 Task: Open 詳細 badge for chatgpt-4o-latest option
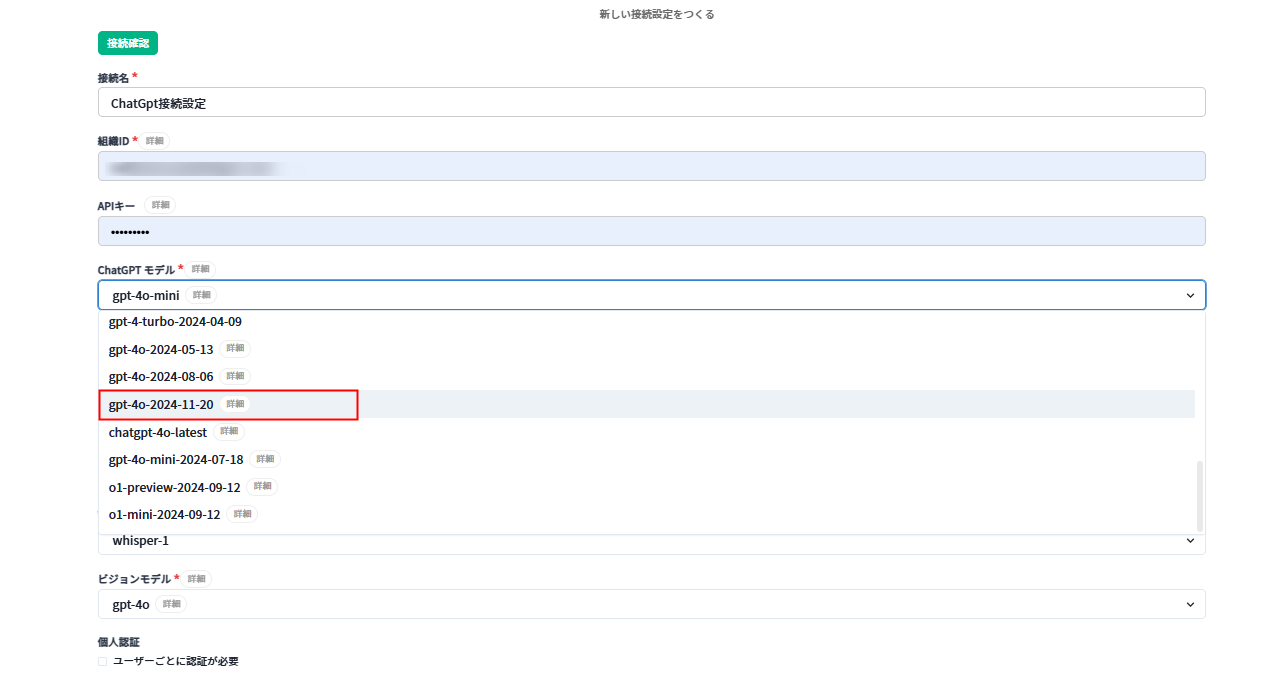[229, 432]
